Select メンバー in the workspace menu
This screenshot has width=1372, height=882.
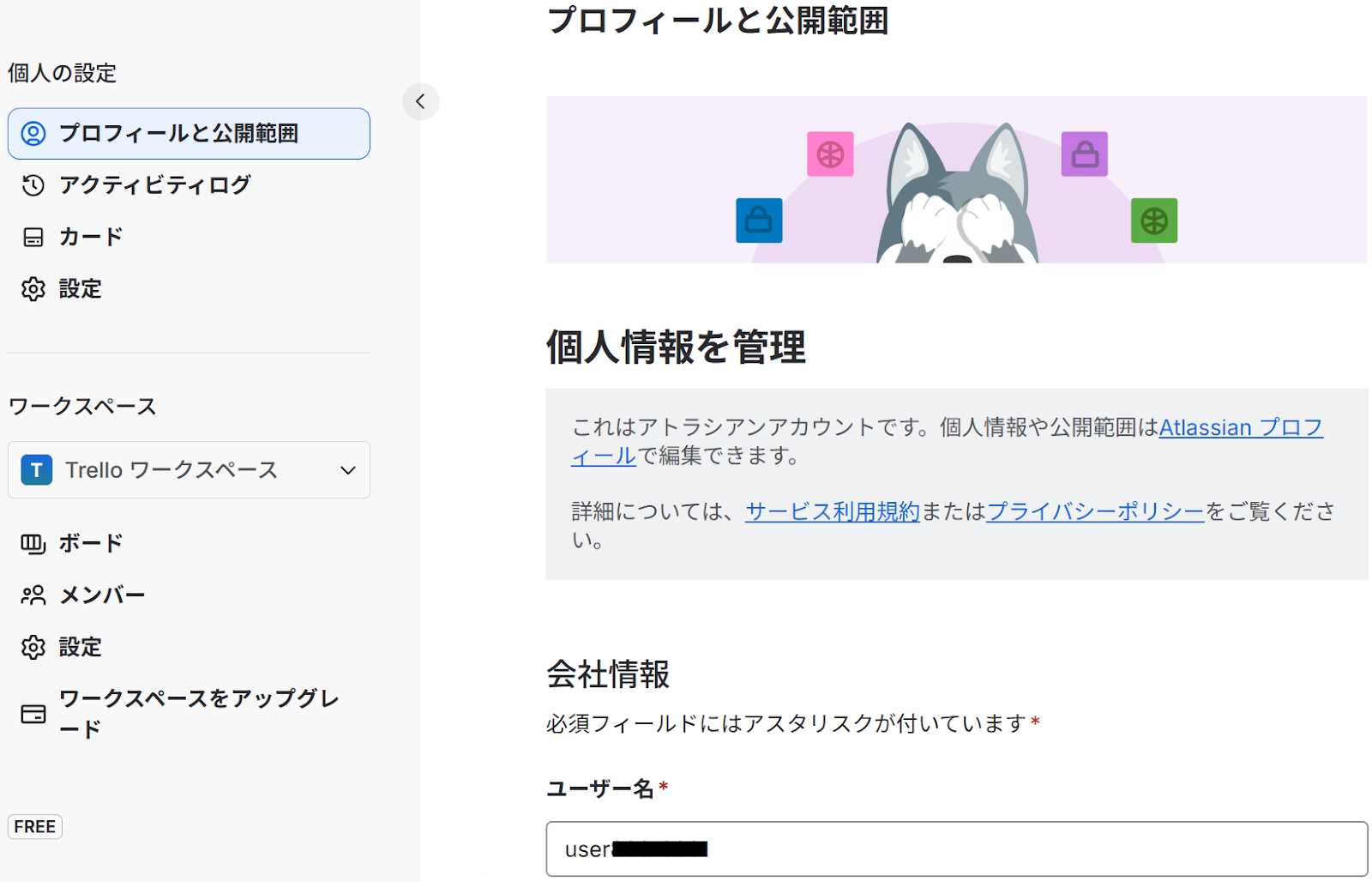(102, 595)
